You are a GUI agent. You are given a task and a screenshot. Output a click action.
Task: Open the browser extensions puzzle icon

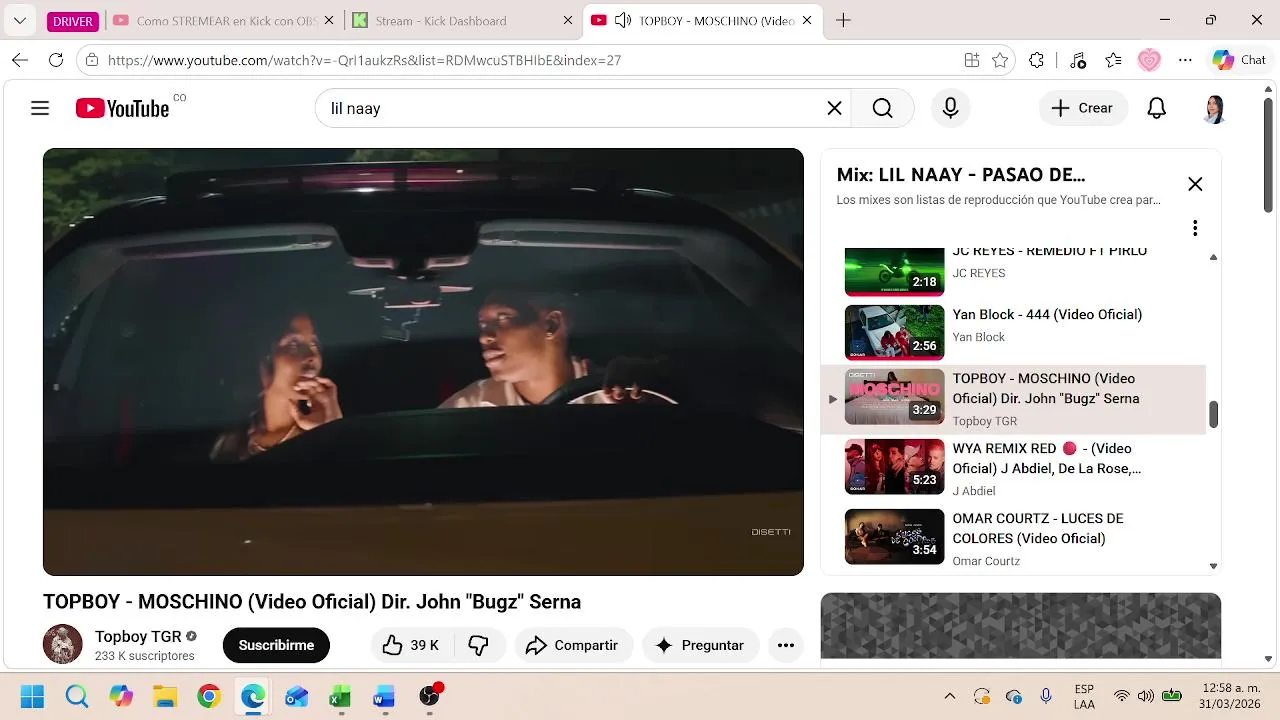1036,60
